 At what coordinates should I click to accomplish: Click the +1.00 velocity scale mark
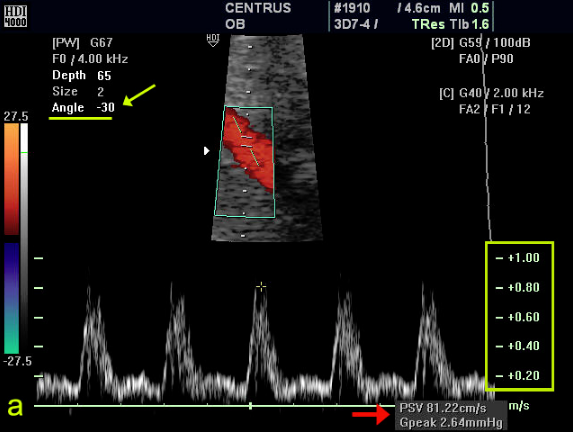click(518, 258)
